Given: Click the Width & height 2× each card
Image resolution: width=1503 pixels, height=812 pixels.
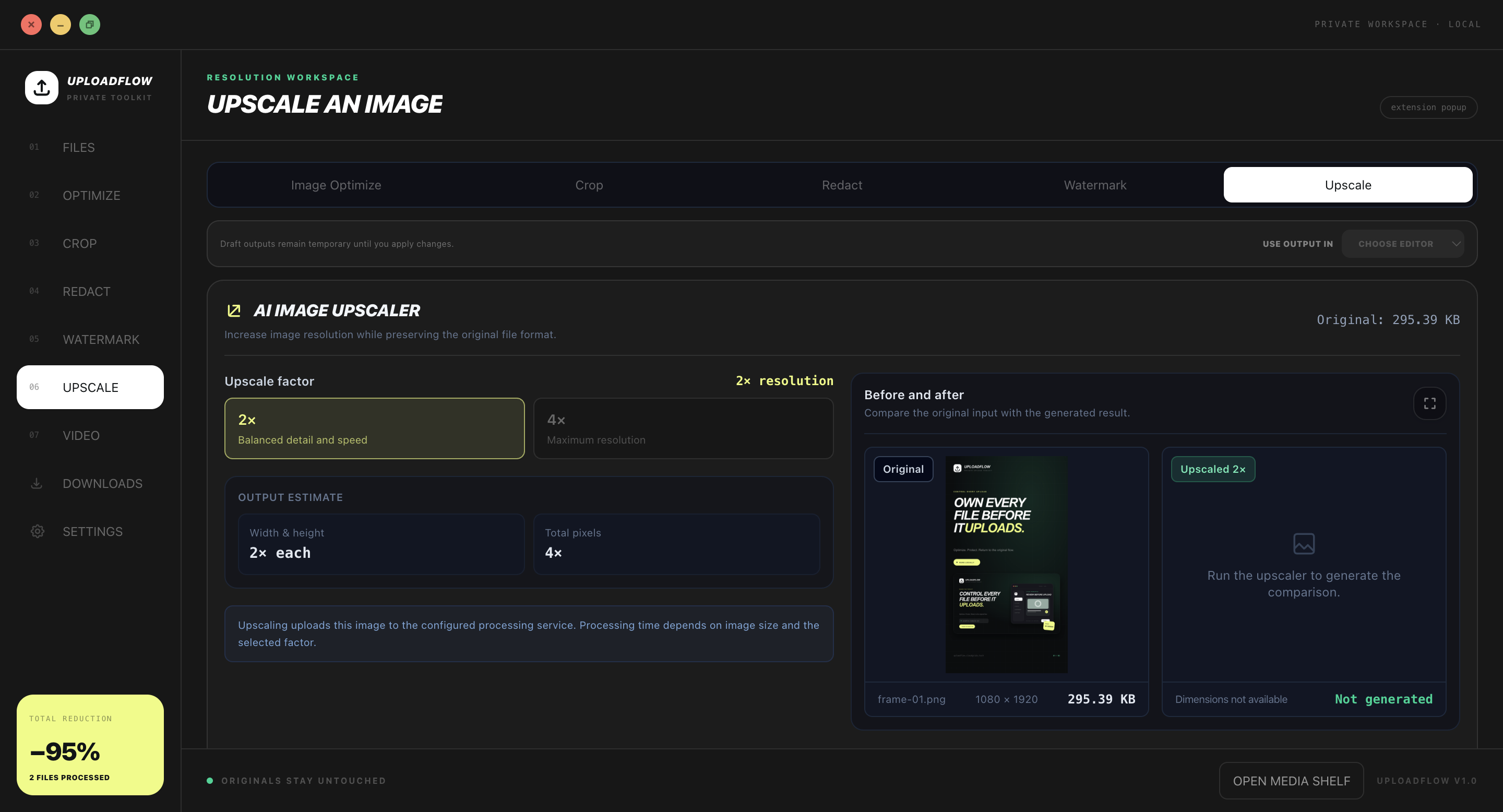Looking at the screenshot, I should pyautogui.click(x=381, y=544).
